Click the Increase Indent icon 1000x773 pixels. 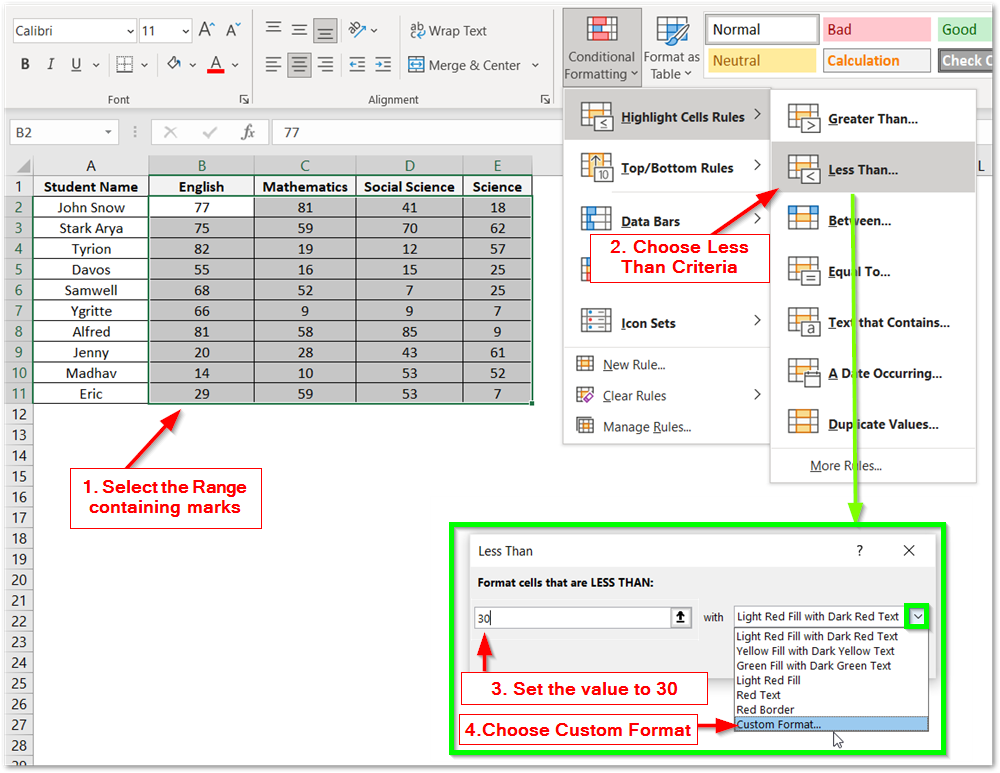click(x=385, y=65)
